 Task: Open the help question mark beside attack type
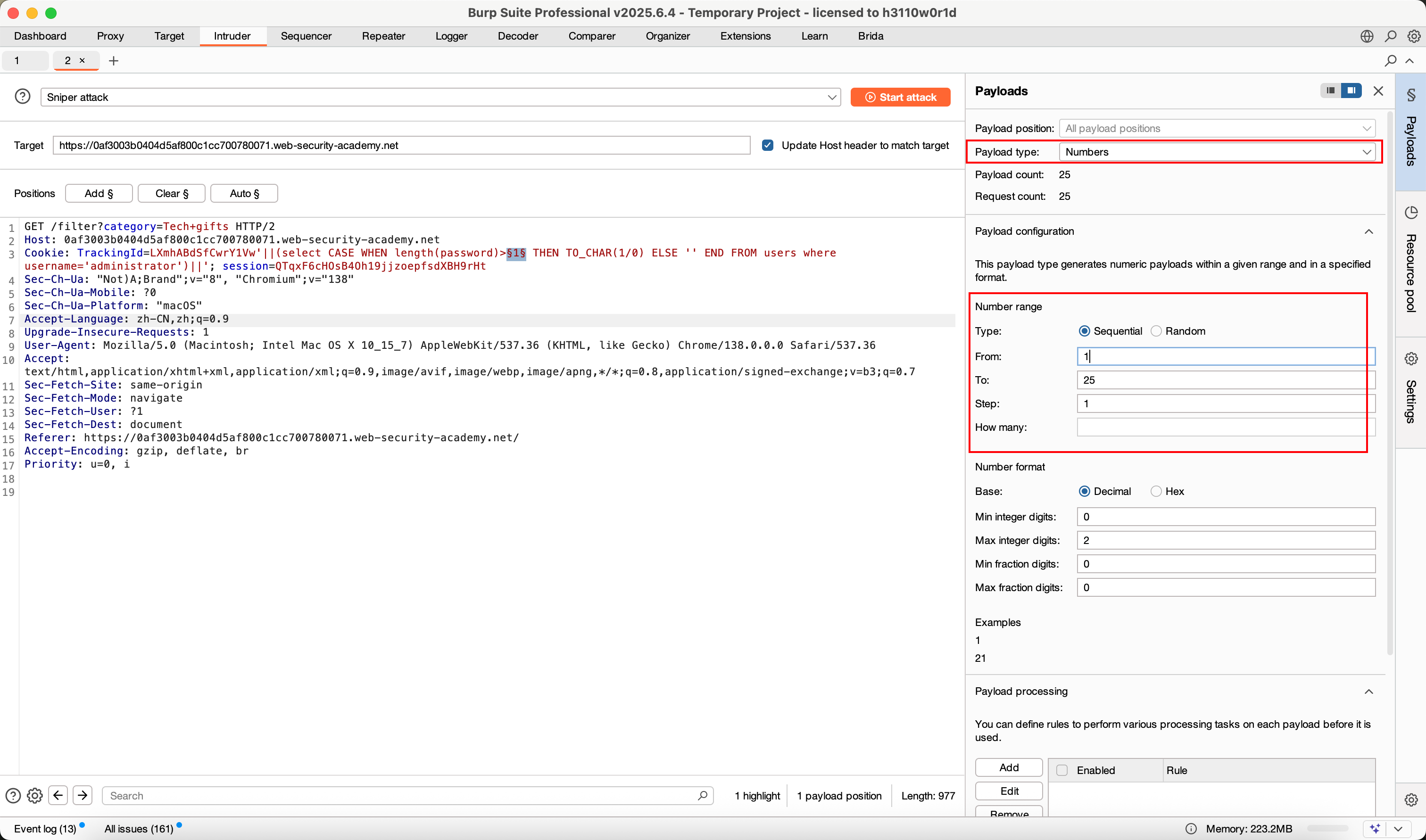[23, 96]
